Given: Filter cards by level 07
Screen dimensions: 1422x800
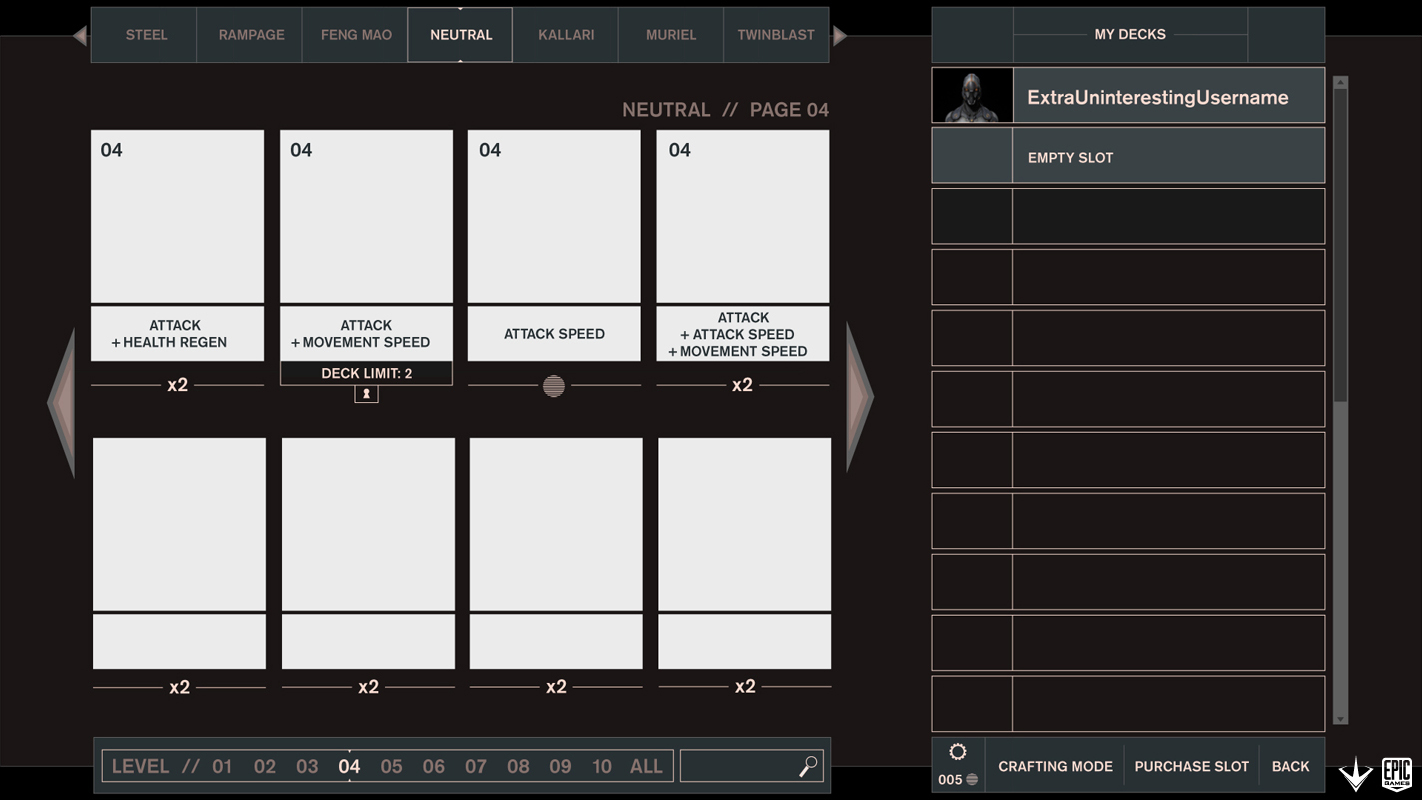Looking at the screenshot, I should click(x=476, y=766).
